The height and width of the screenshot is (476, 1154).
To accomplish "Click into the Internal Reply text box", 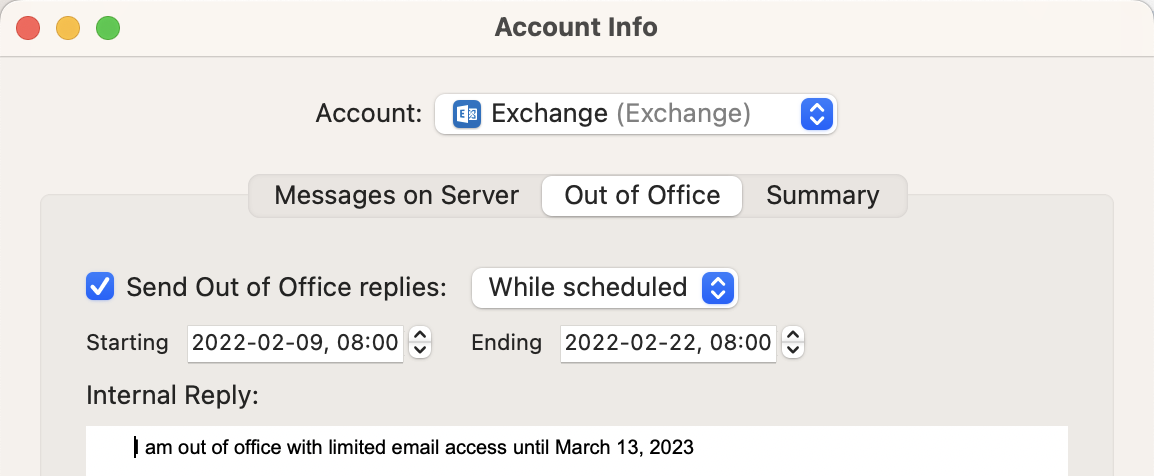I will [x=576, y=450].
